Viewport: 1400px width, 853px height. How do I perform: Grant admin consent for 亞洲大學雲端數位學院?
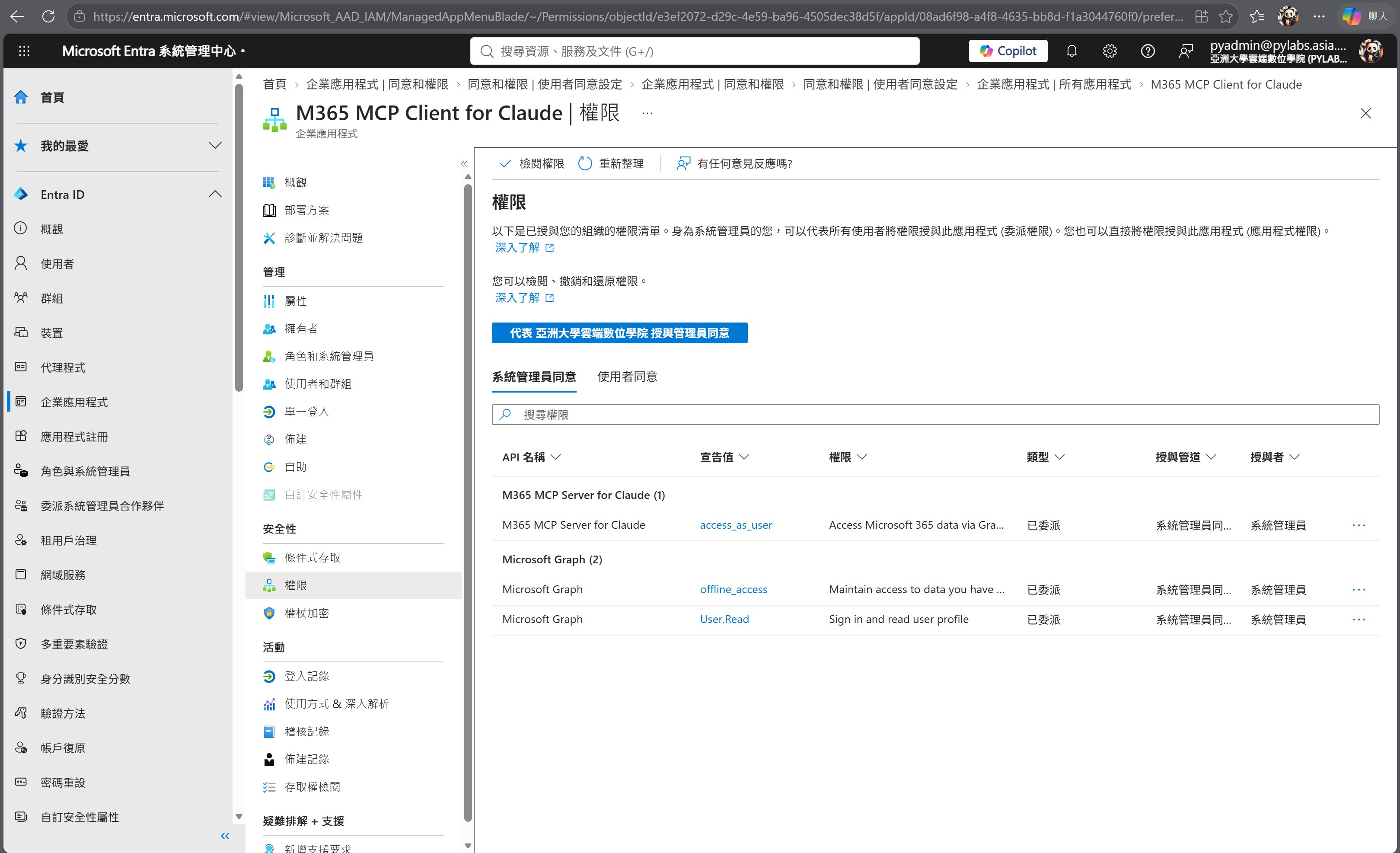click(619, 333)
